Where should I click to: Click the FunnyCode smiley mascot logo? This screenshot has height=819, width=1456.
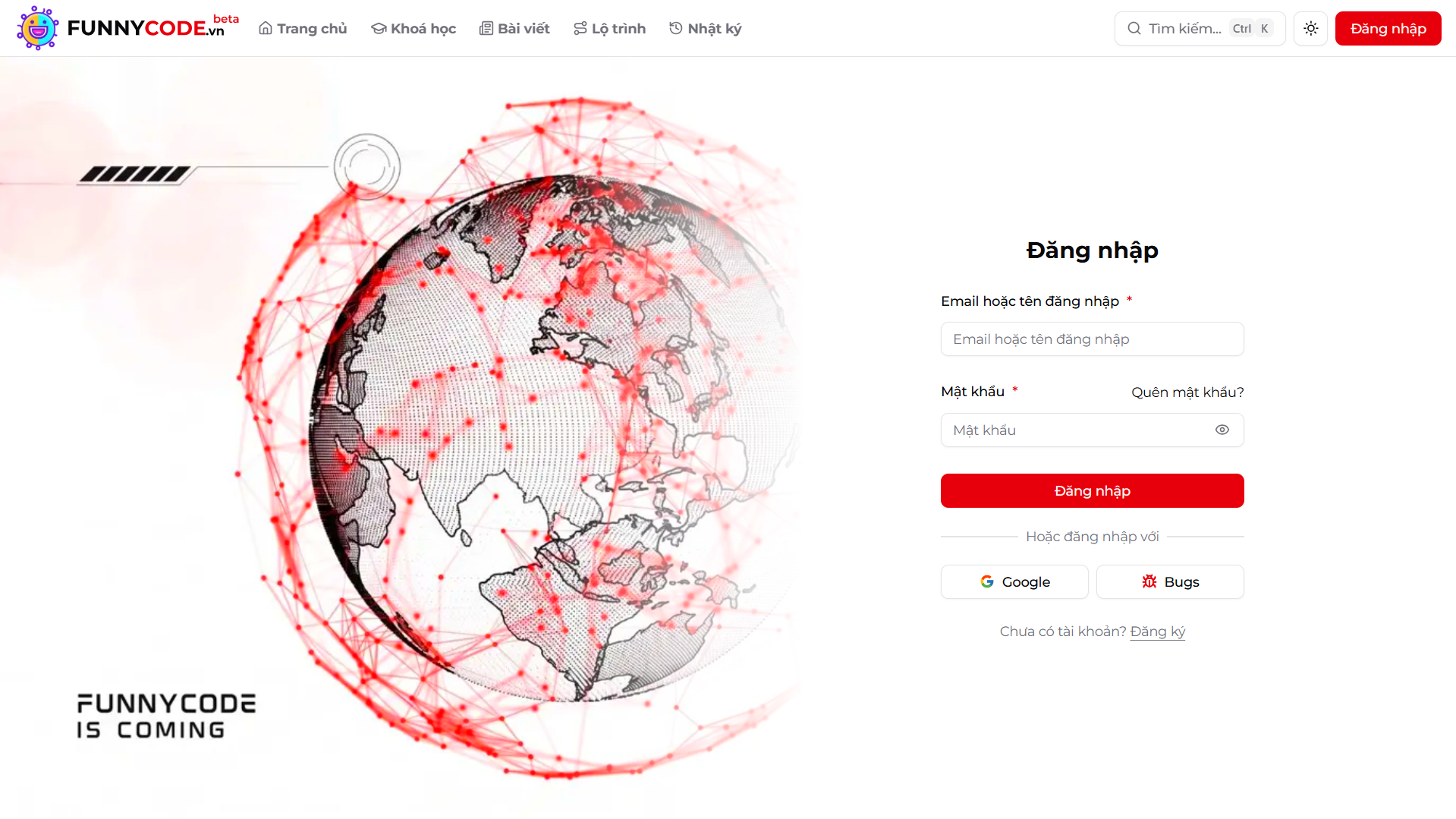[x=38, y=28]
